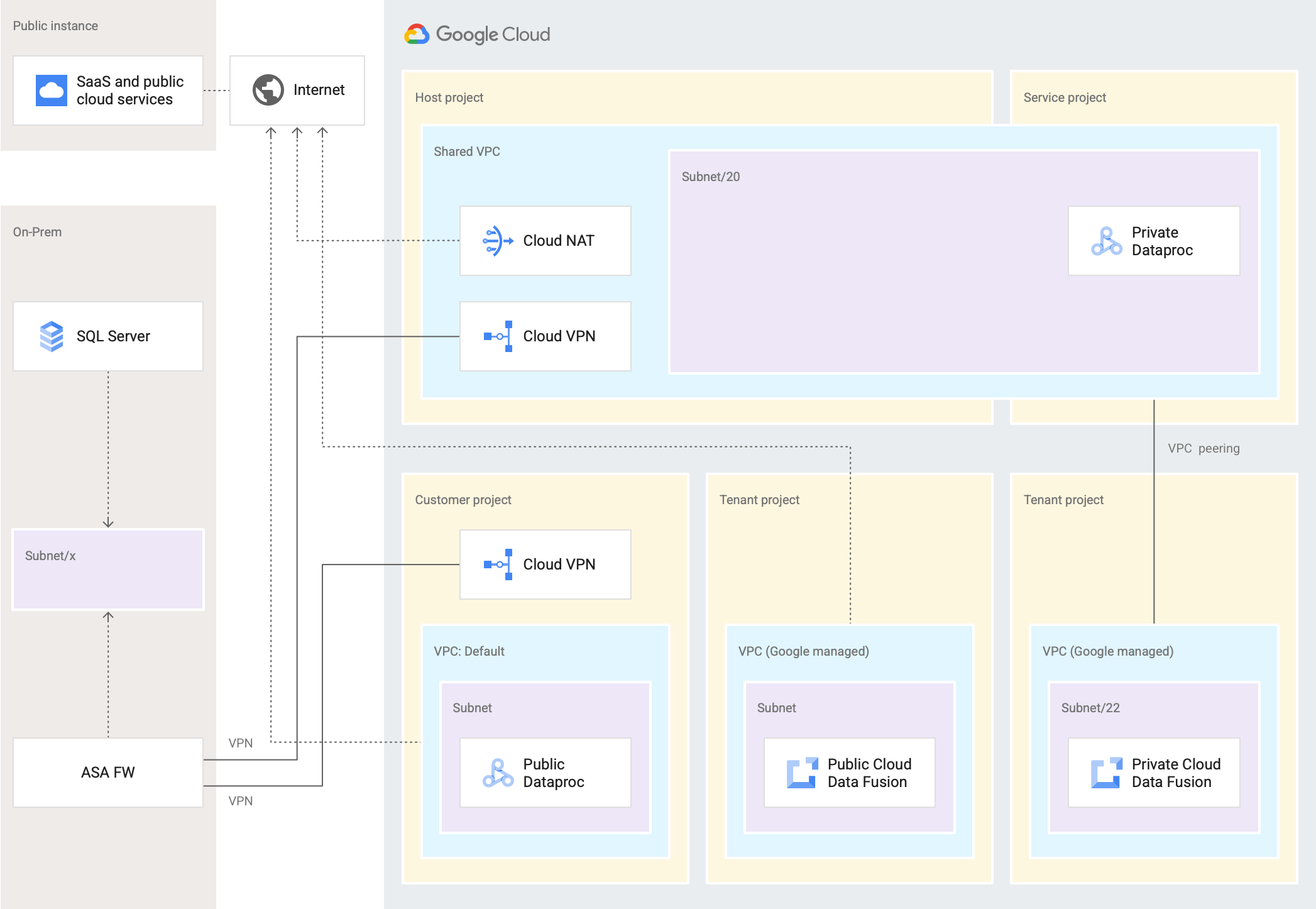
Task: Click the 'Internet' text label
Action: click(319, 90)
